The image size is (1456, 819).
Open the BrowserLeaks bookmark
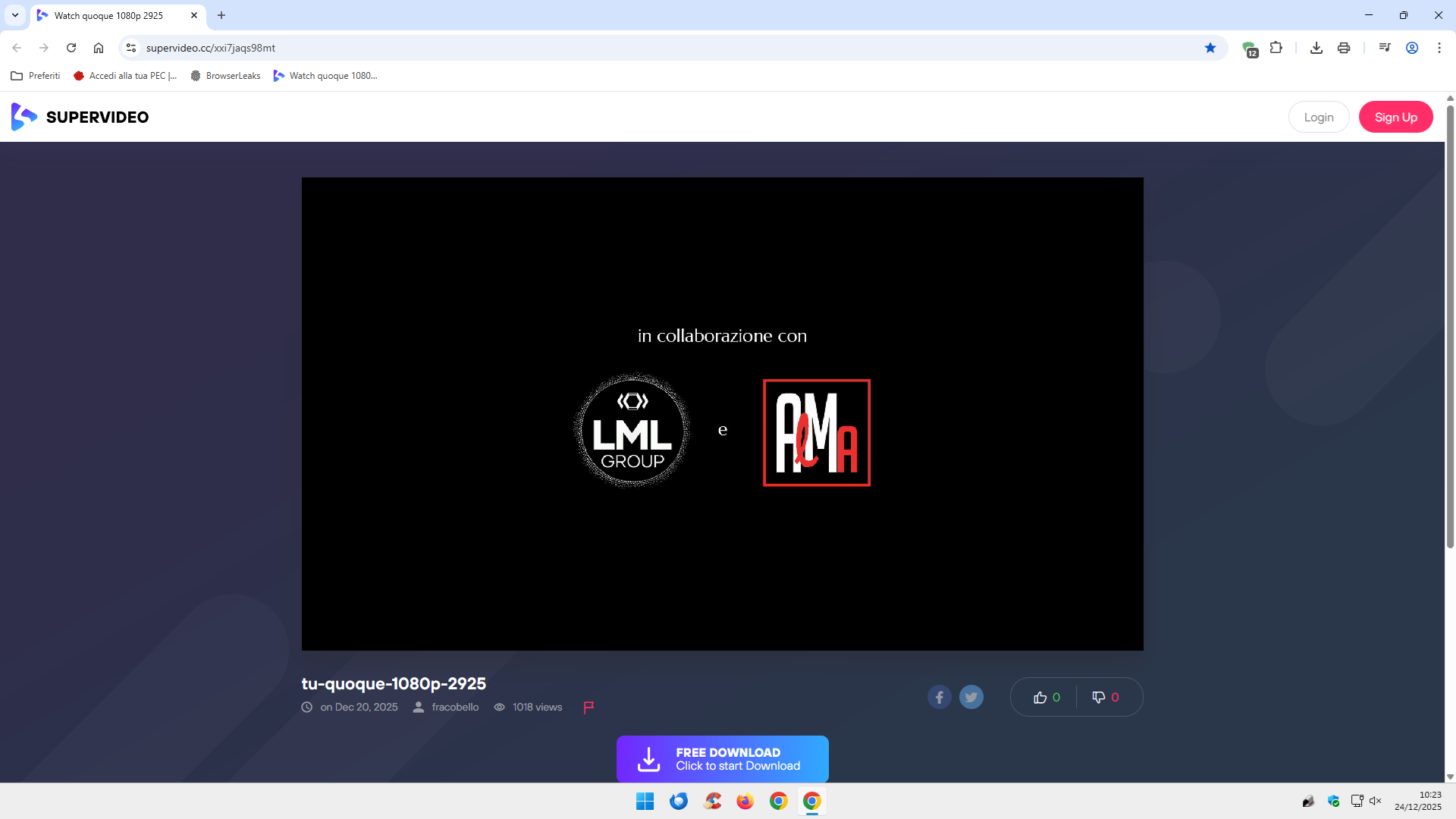(x=225, y=76)
